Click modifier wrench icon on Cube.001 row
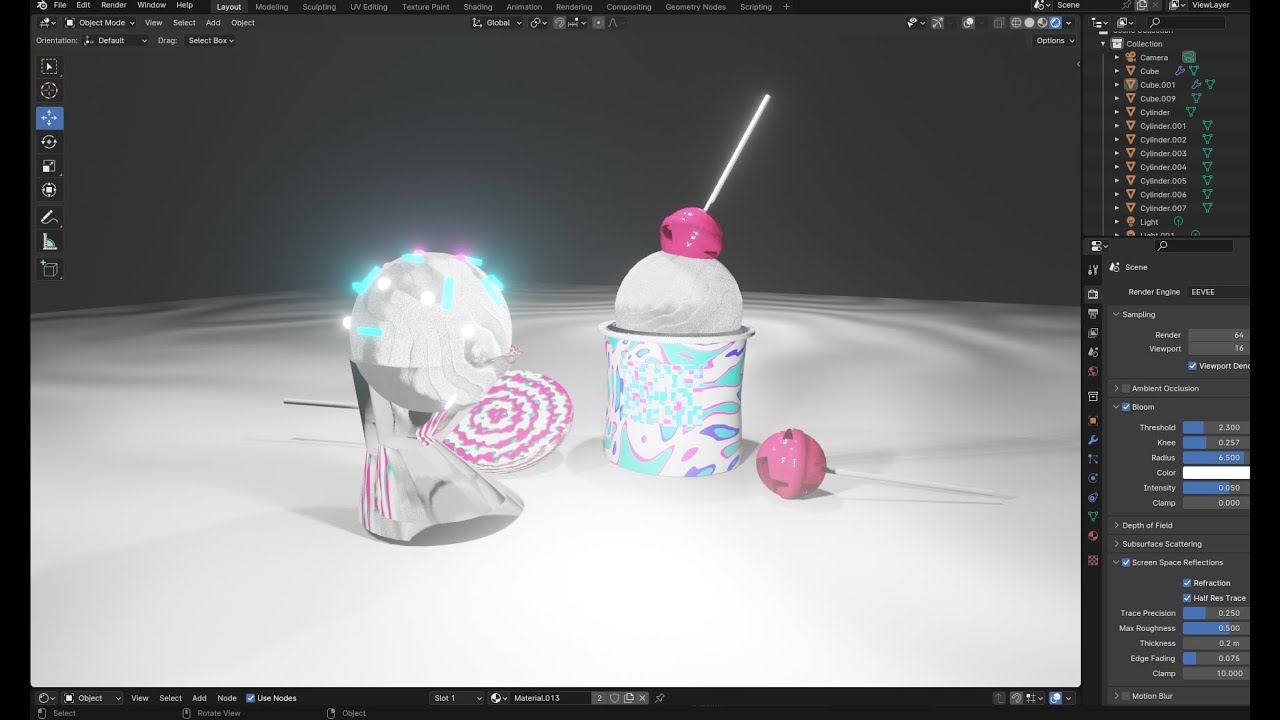Image resolution: width=1280 pixels, height=720 pixels. point(1195,85)
